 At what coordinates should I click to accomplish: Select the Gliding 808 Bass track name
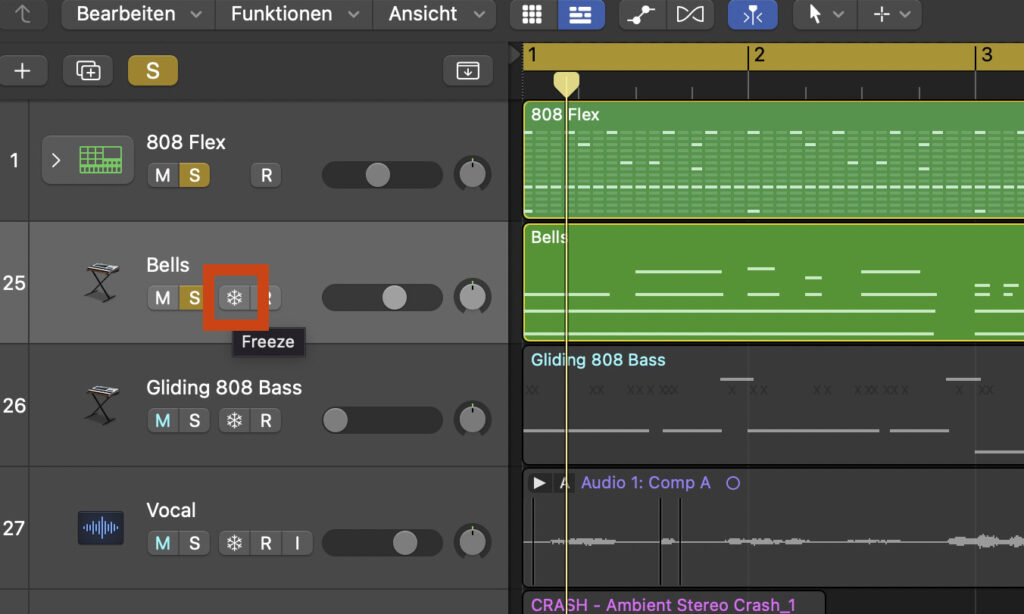point(224,388)
